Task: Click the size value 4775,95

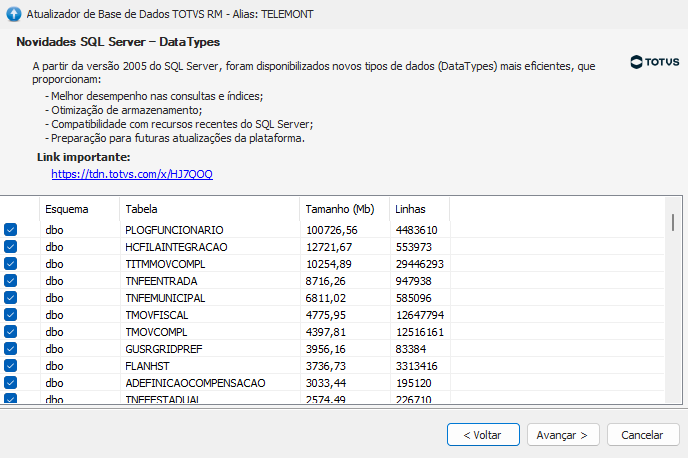Action: click(x=326, y=315)
